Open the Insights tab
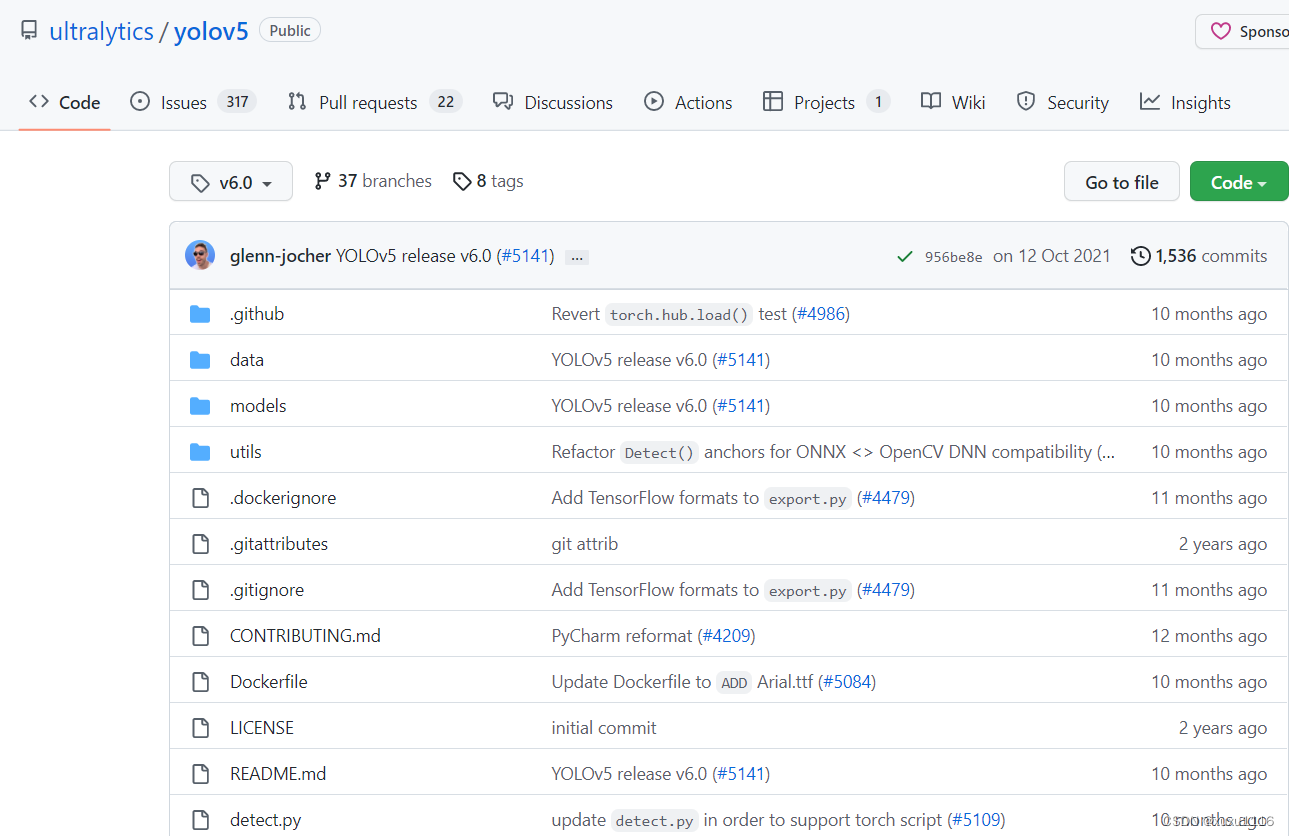1289x836 pixels. tap(1185, 102)
